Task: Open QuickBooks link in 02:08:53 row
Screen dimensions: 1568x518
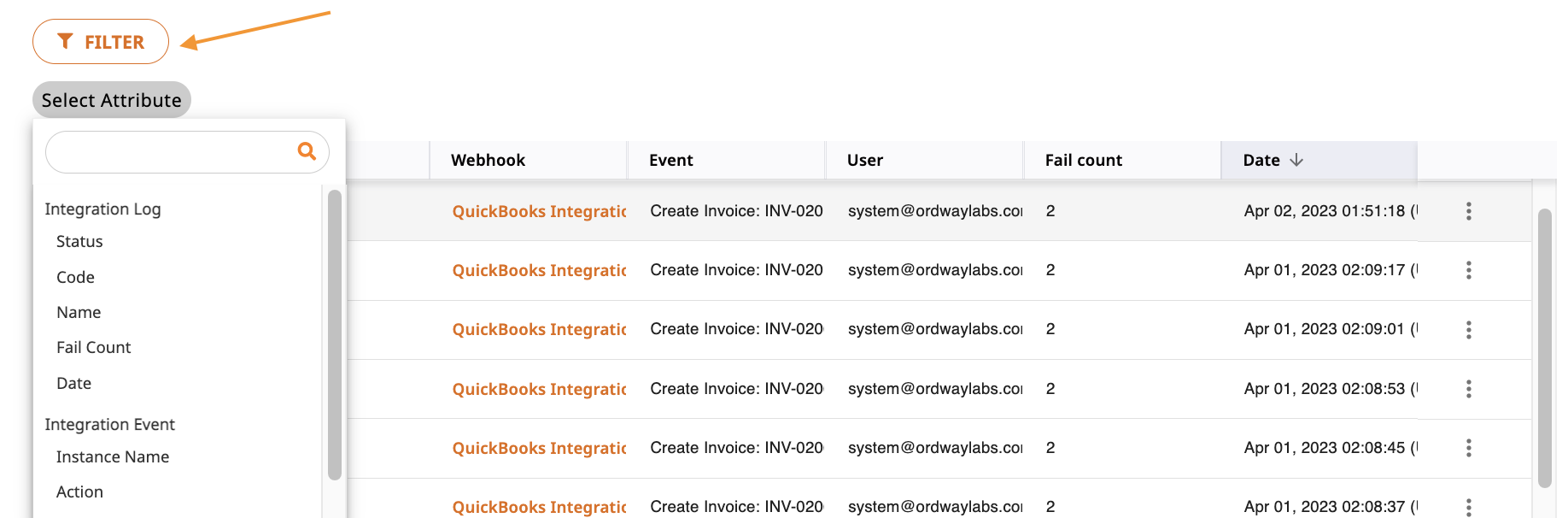Action: point(539,389)
